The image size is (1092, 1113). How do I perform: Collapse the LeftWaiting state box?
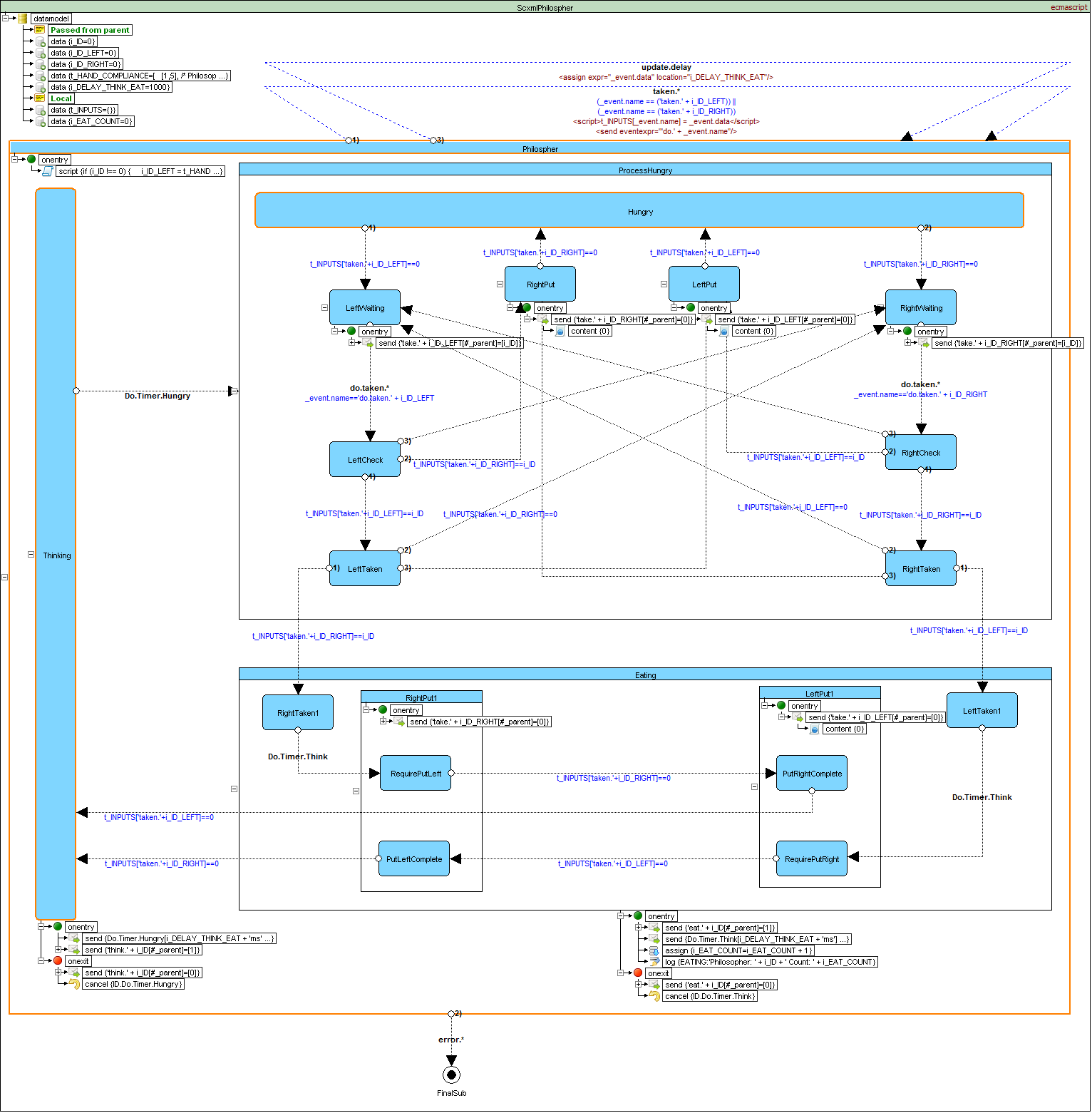[x=324, y=308]
